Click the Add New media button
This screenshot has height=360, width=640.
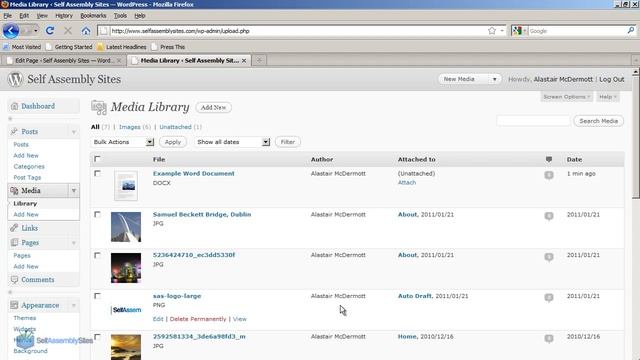tap(213, 107)
